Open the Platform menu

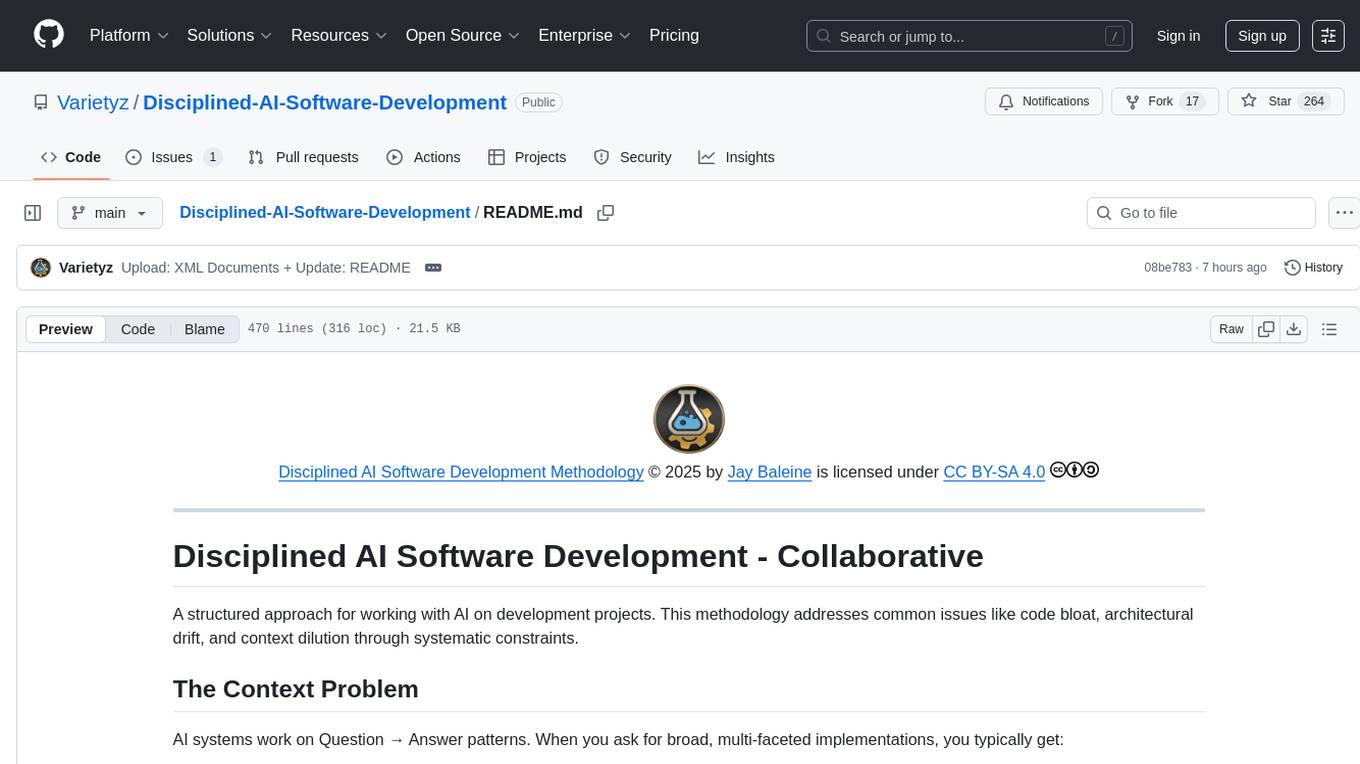[129, 35]
